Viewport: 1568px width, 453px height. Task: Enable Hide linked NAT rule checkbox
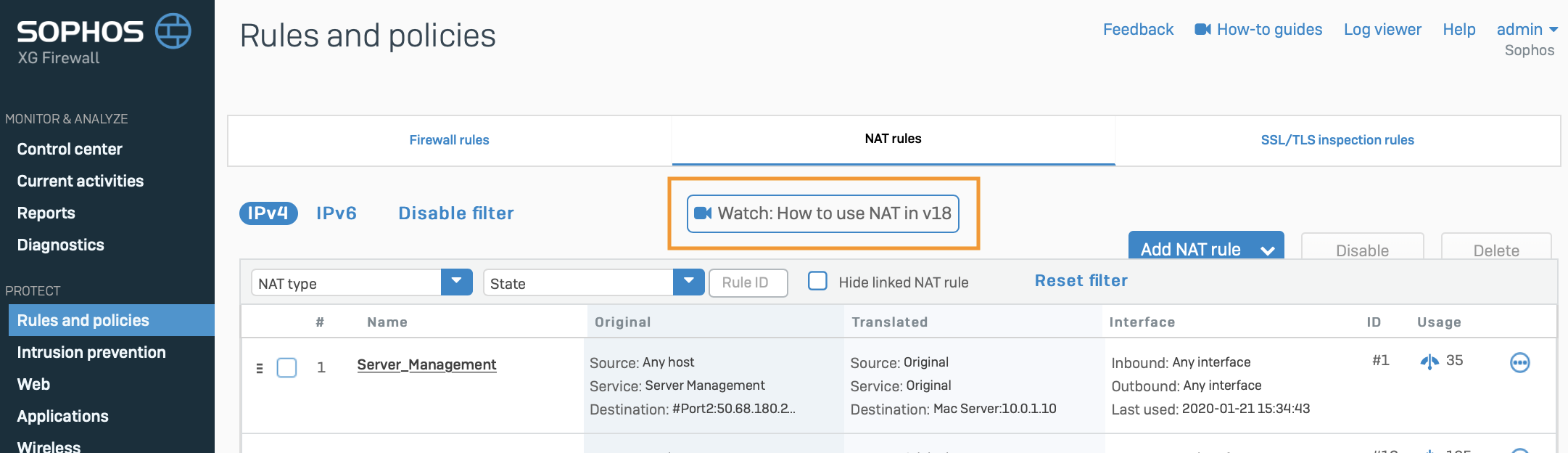coord(817,282)
